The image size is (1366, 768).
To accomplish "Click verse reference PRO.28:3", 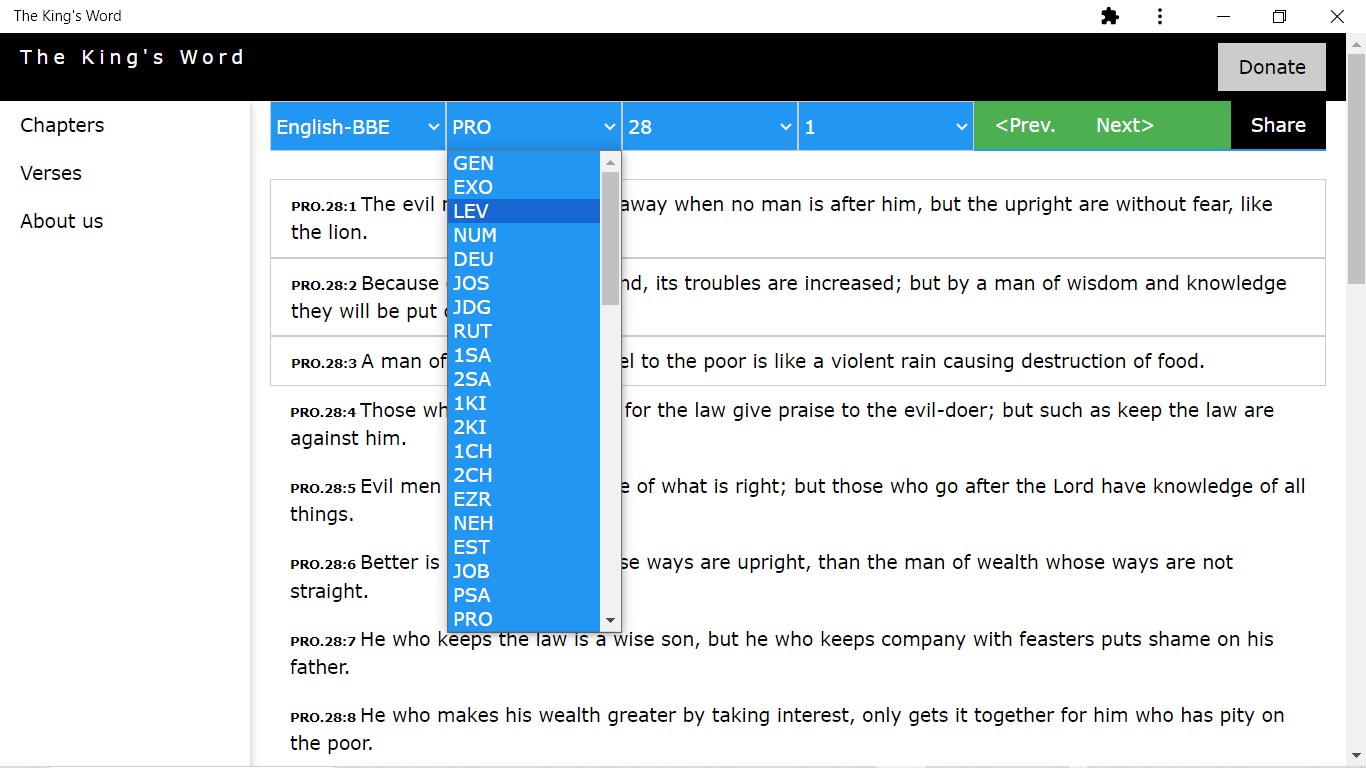I will click(324, 363).
